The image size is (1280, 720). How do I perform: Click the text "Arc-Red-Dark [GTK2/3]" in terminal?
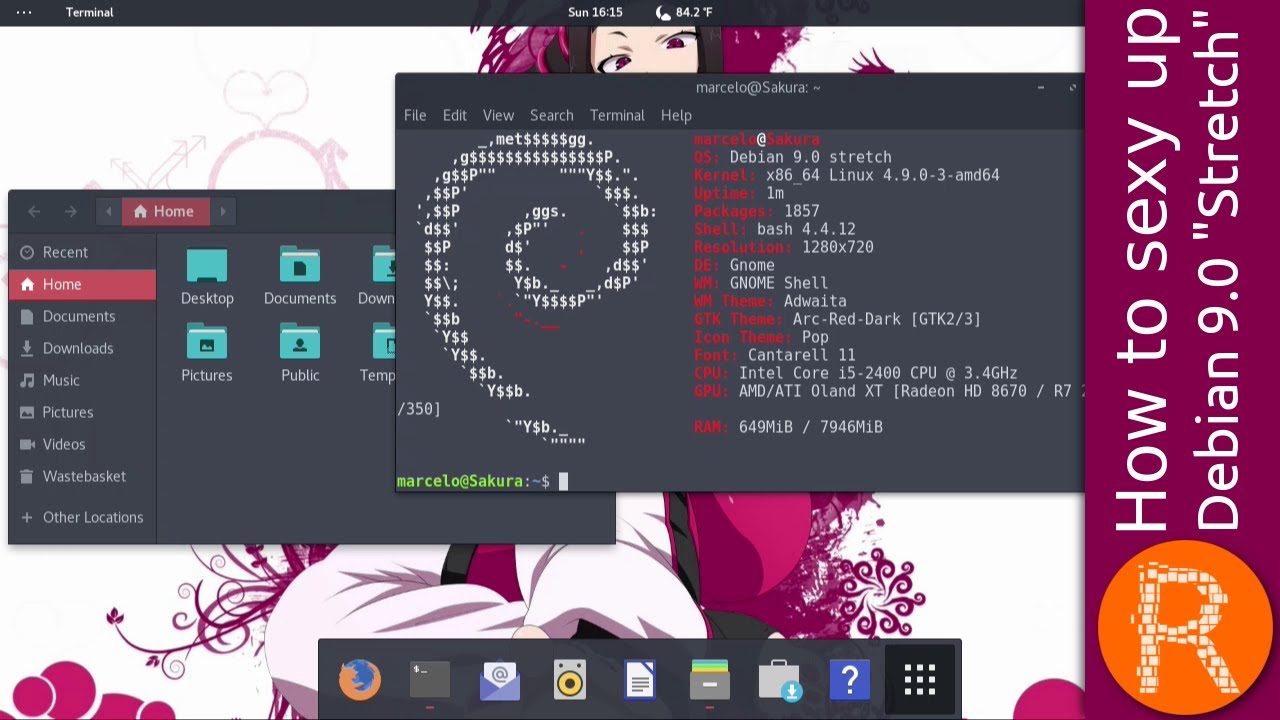pyautogui.click(x=886, y=319)
